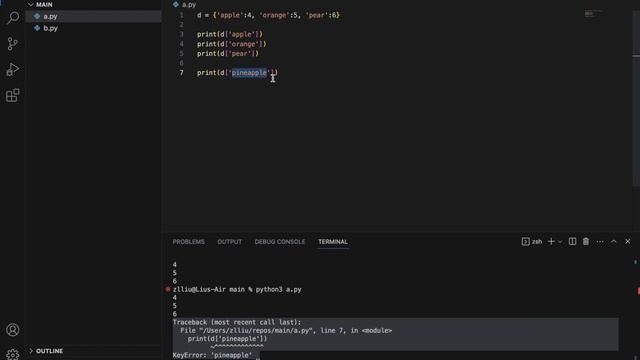640x360 pixels.
Task: Switch to the OUTPUT tab
Action: coord(229,242)
